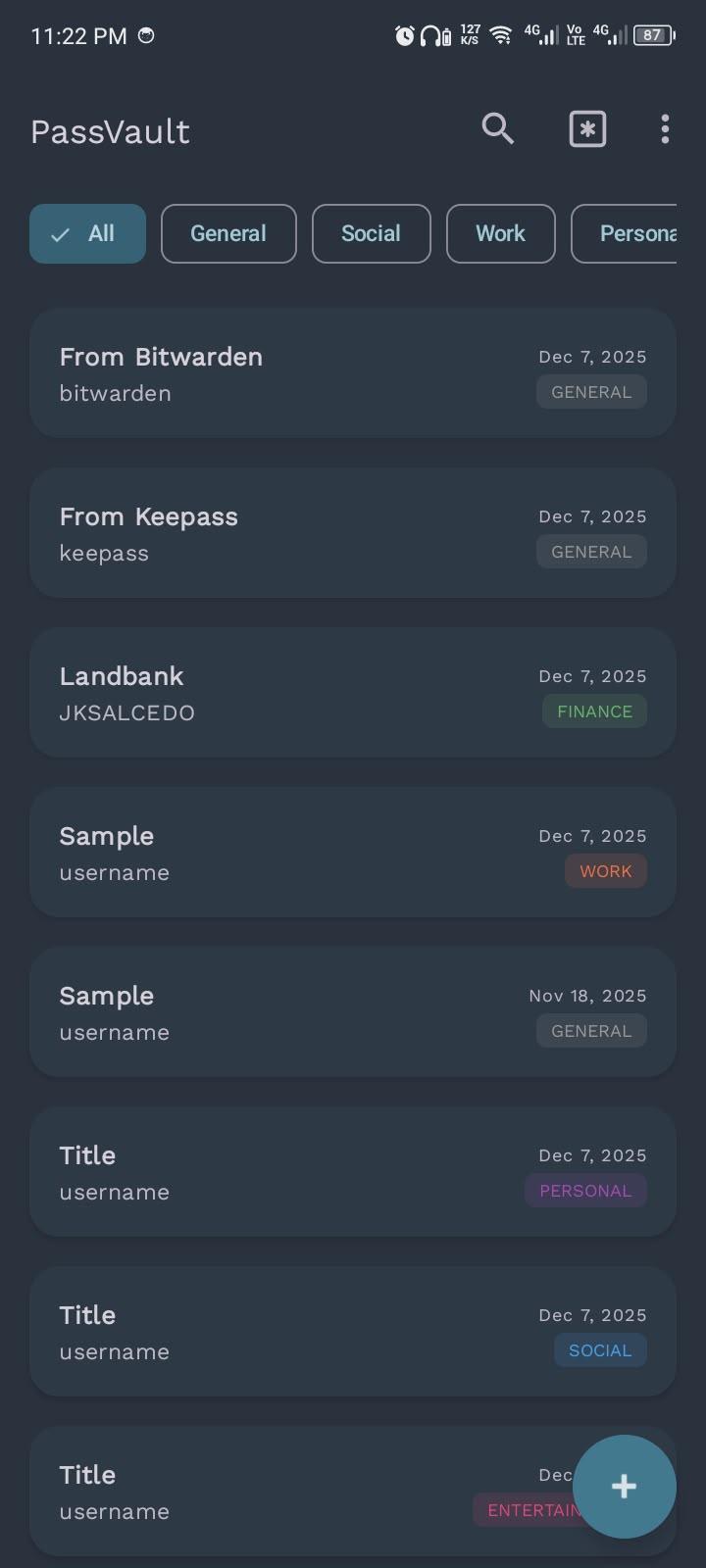Tap the floating add entry button
The height and width of the screenshot is (1568, 706).
pos(624,1486)
